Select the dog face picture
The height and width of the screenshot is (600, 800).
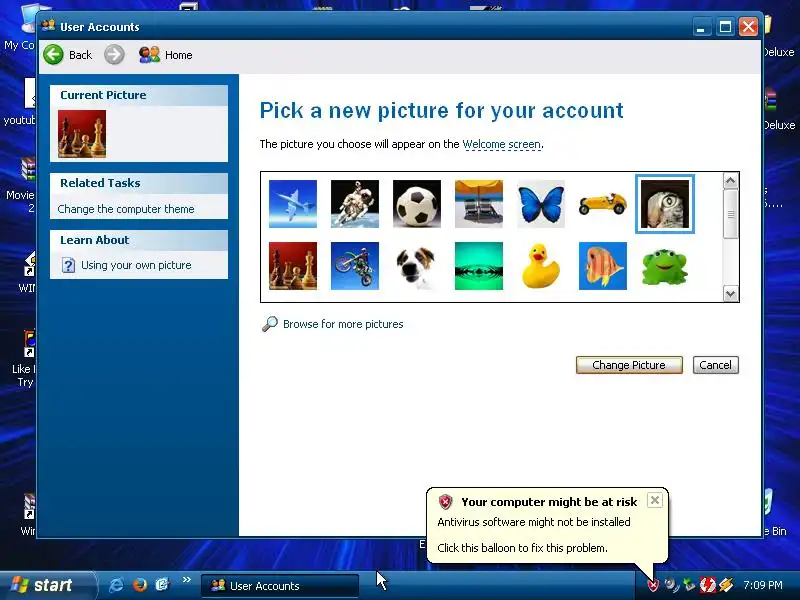417,266
